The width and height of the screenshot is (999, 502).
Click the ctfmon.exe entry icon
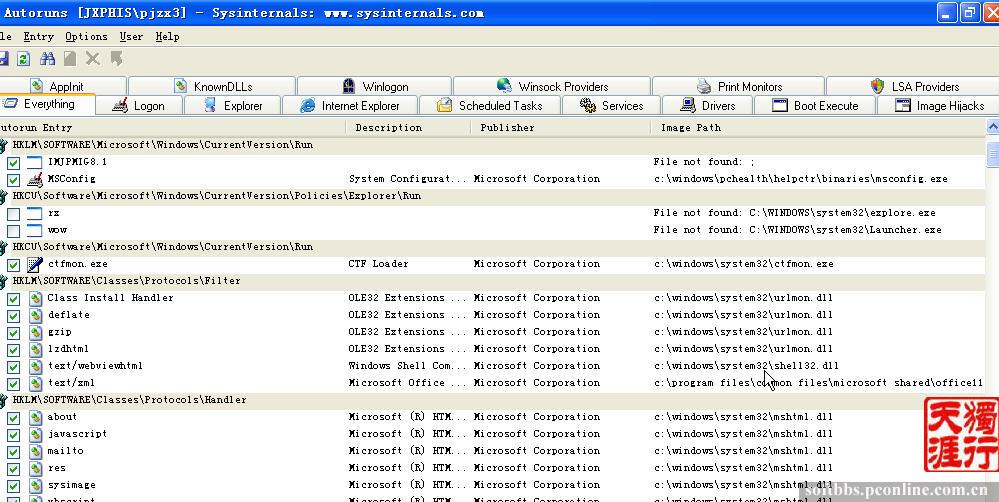coord(35,265)
